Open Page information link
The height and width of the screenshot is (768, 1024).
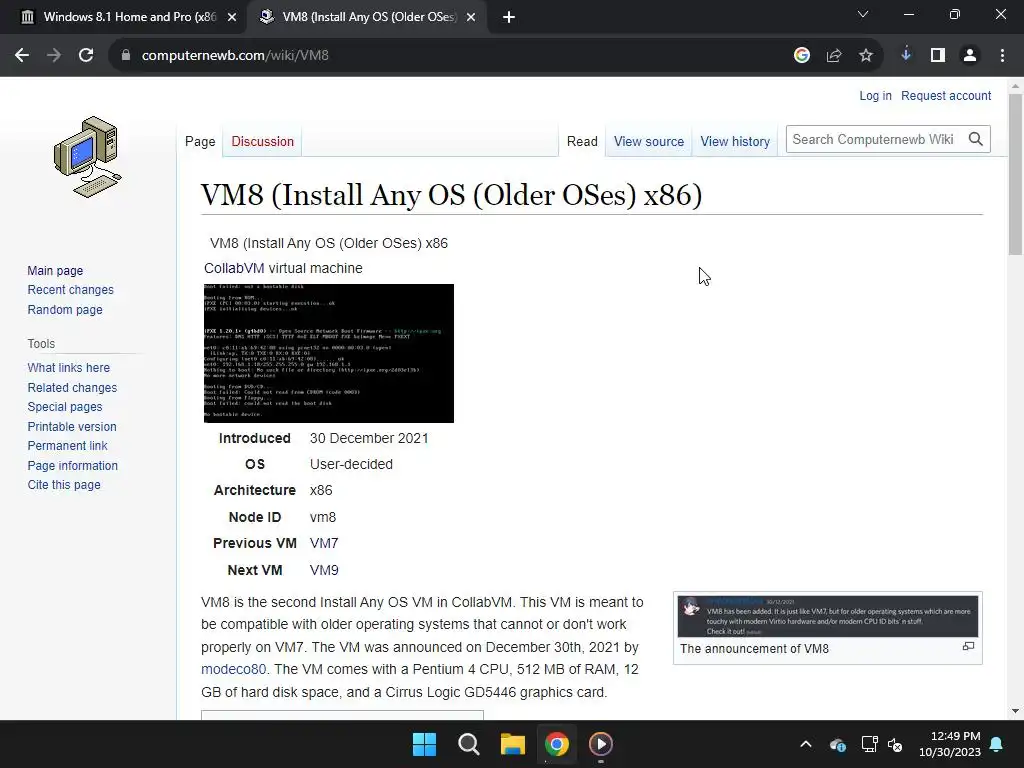(72, 466)
